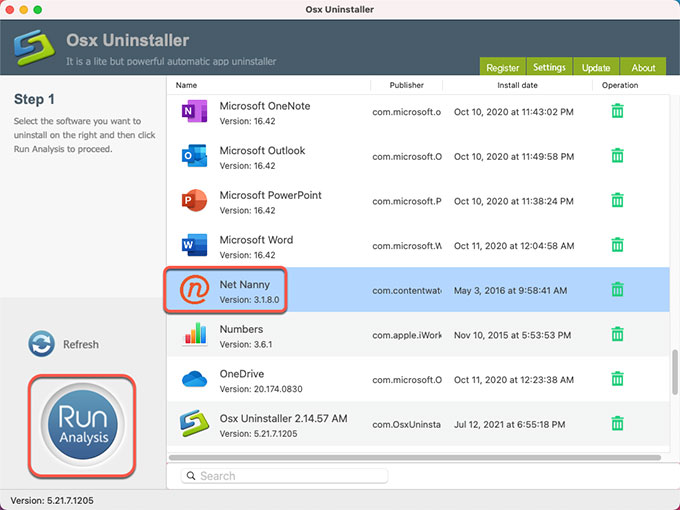
Task: Select the Microsoft OneNote name text
Action: [x=265, y=106]
